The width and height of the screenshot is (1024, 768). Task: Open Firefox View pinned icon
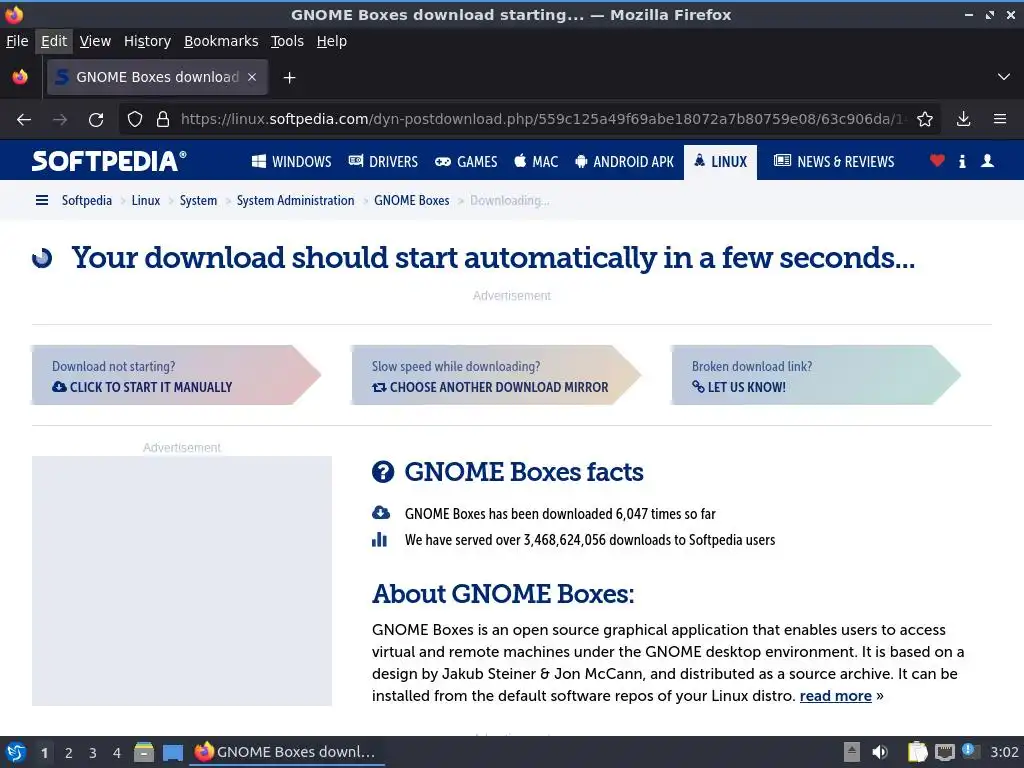tap(20, 77)
